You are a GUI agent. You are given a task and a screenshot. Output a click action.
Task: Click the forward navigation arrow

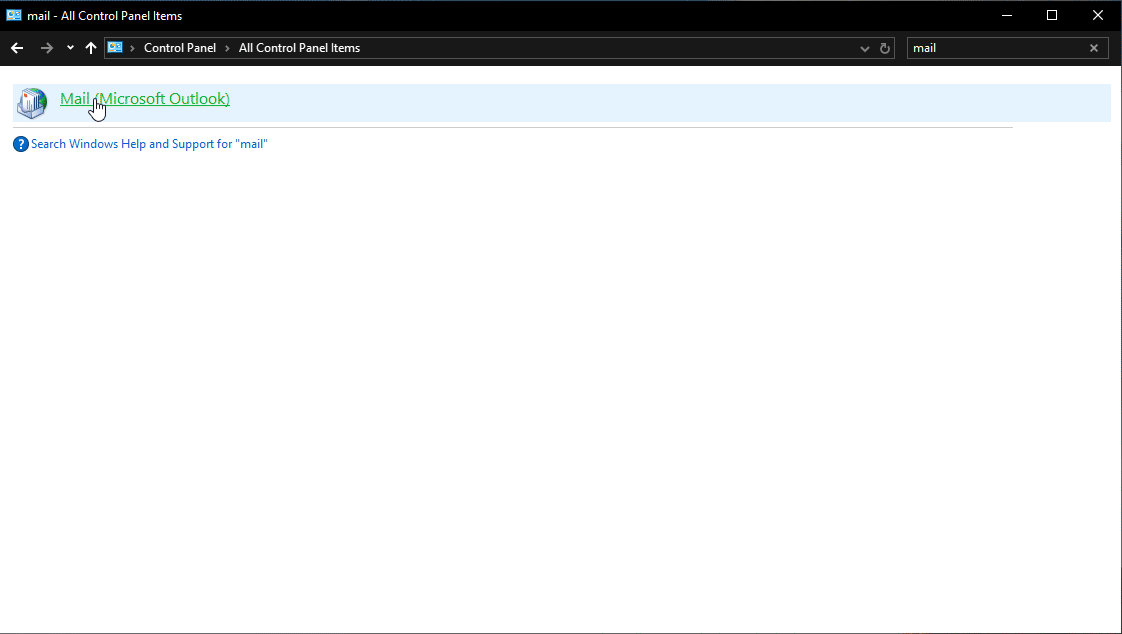(x=47, y=48)
